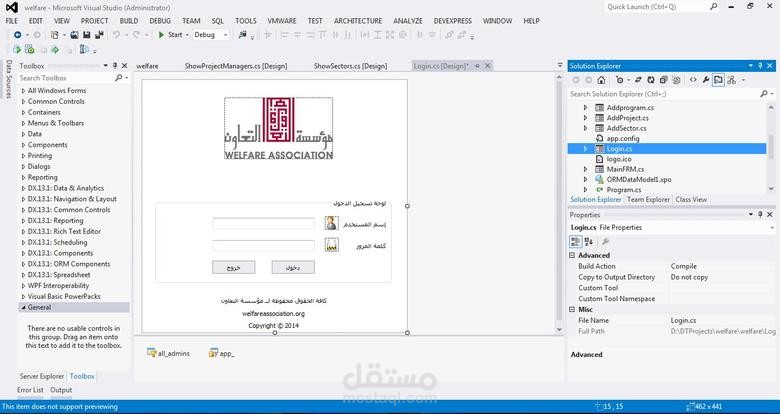Click the app_ component in tray
780x414 pixels.
click(x=221, y=353)
